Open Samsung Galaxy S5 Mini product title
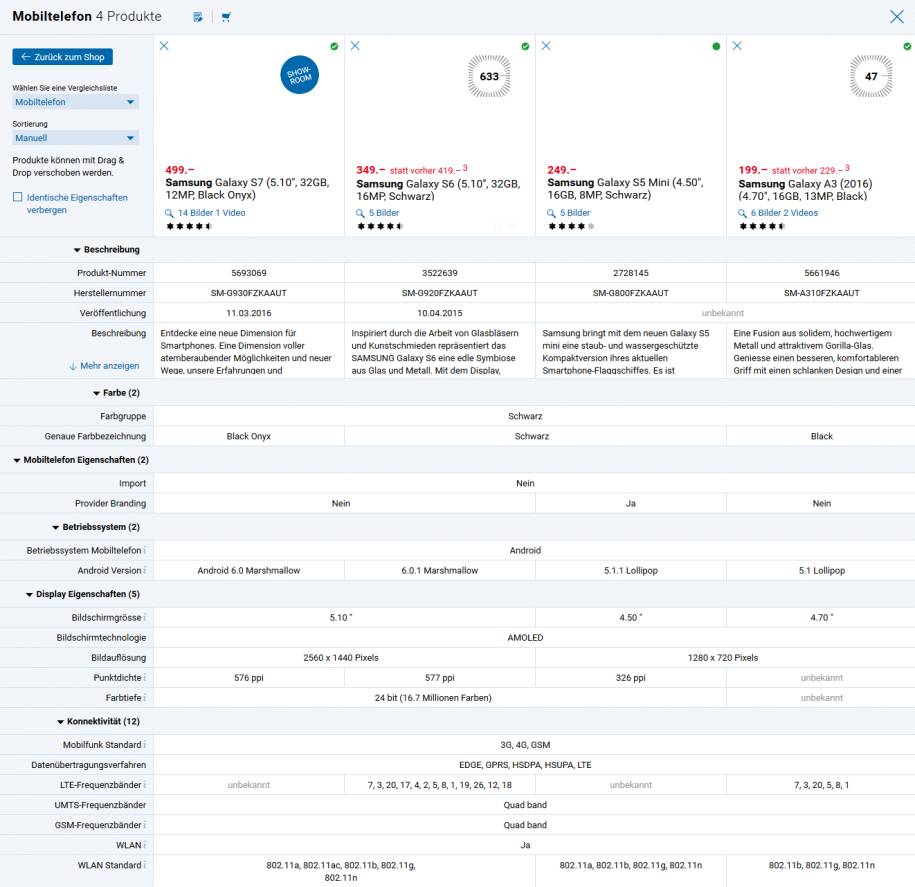 click(x=626, y=188)
